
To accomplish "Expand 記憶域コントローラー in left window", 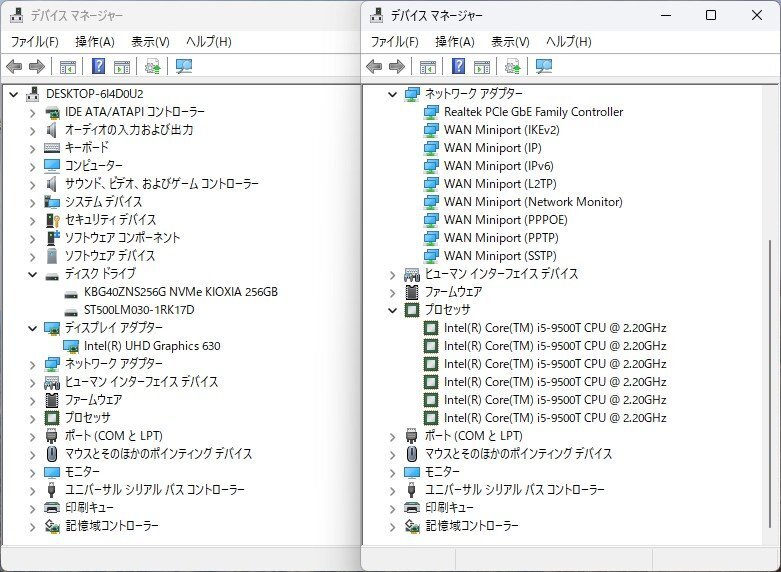I will (32, 526).
